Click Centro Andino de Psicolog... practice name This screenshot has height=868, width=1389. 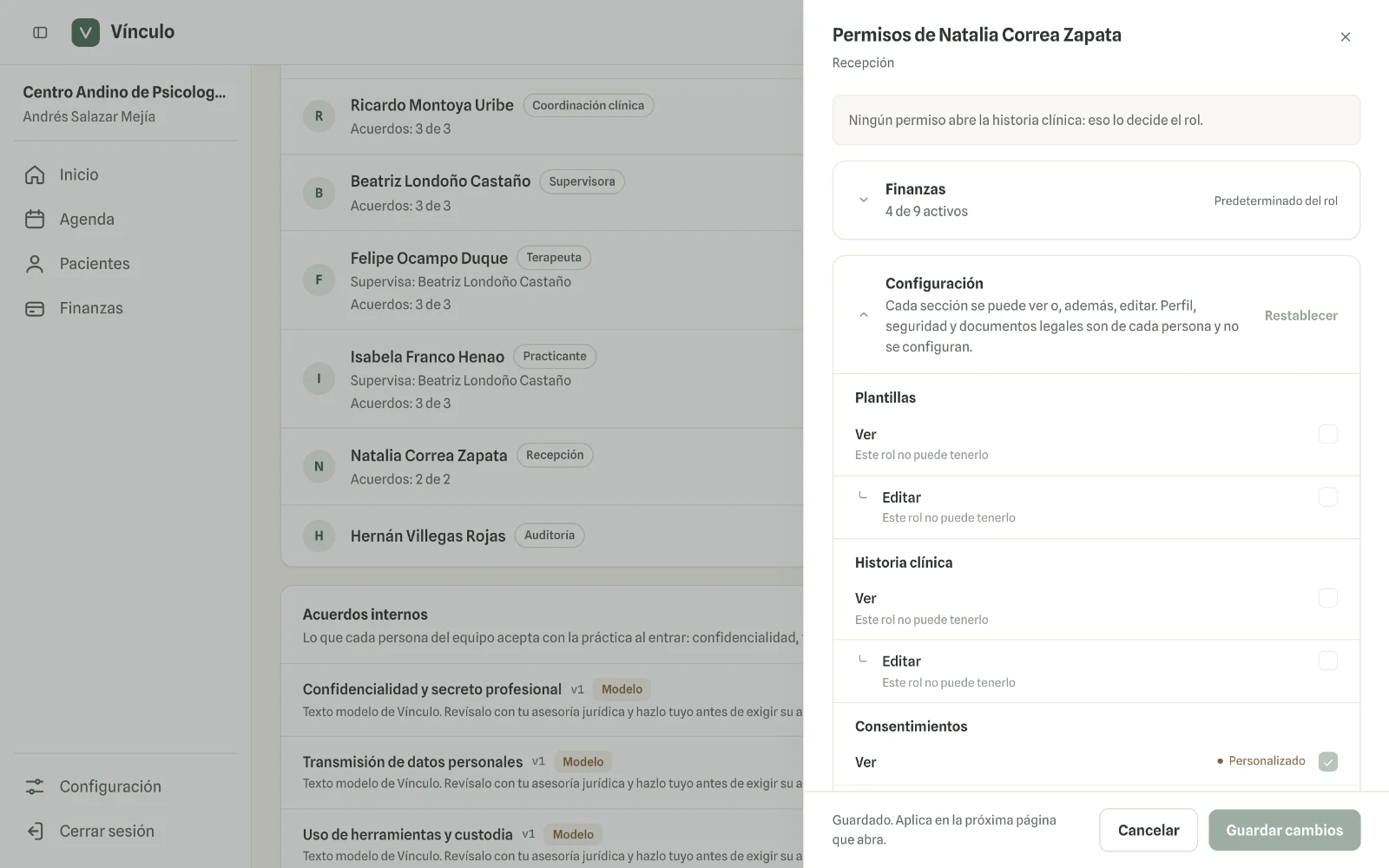(x=124, y=92)
